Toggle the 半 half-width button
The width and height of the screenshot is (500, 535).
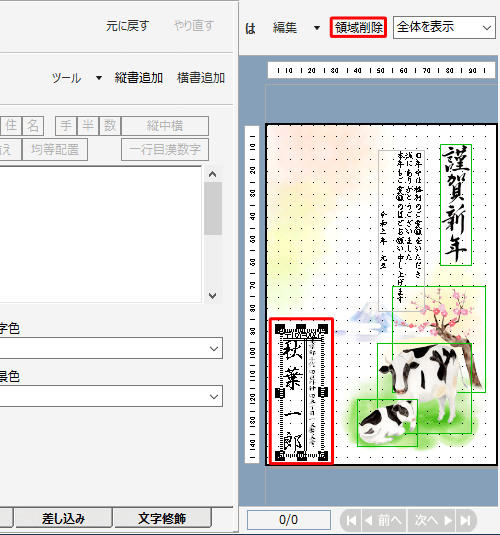point(88,126)
